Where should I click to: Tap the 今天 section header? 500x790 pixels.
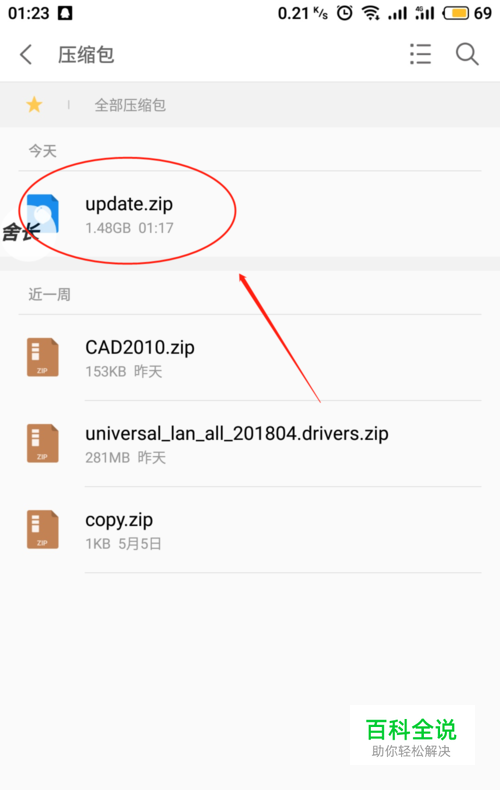(42, 151)
